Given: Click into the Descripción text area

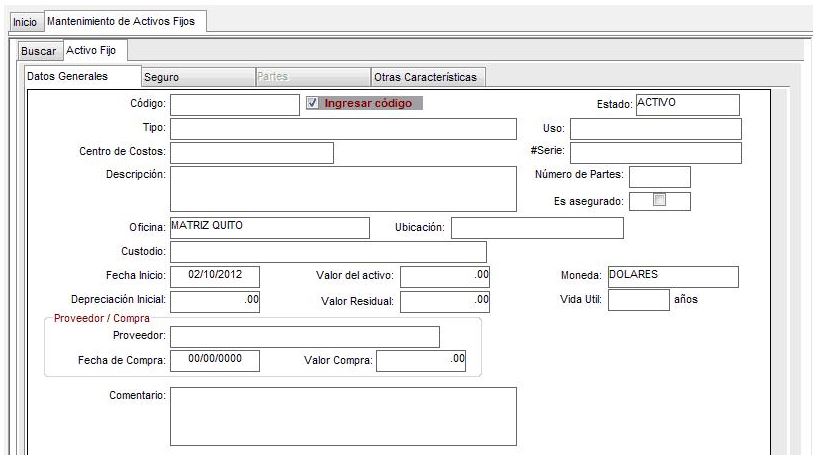Looking at the screenshot, I should (343, 189).
